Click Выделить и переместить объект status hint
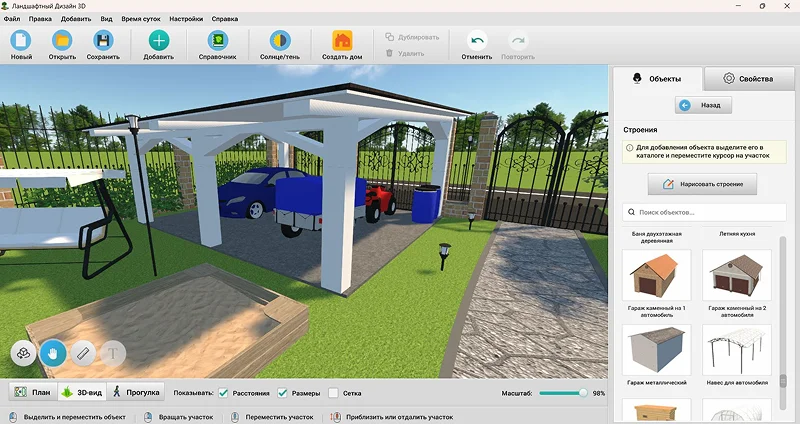The width and height of the screenshot is (800, 424). (x=74, y=417)
